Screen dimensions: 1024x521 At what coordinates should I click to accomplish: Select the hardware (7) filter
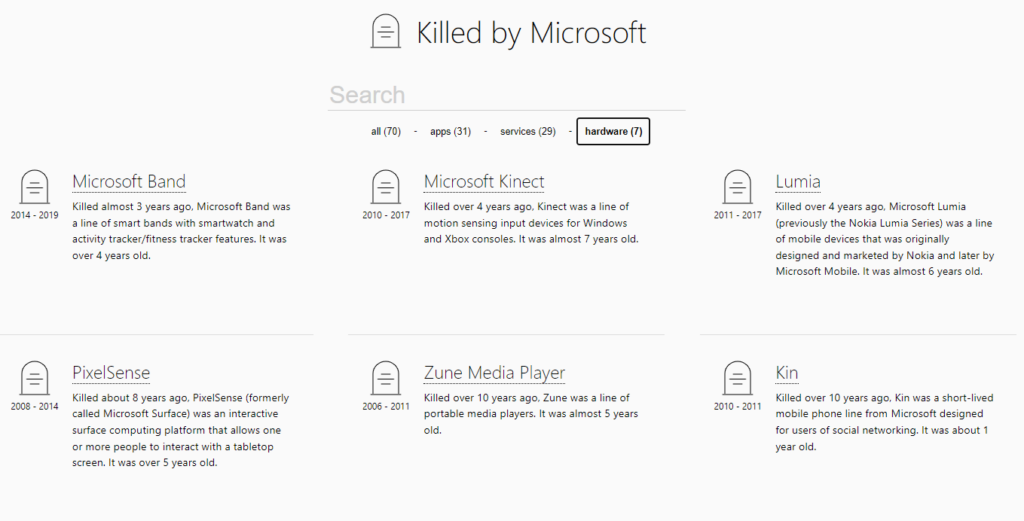613,131
